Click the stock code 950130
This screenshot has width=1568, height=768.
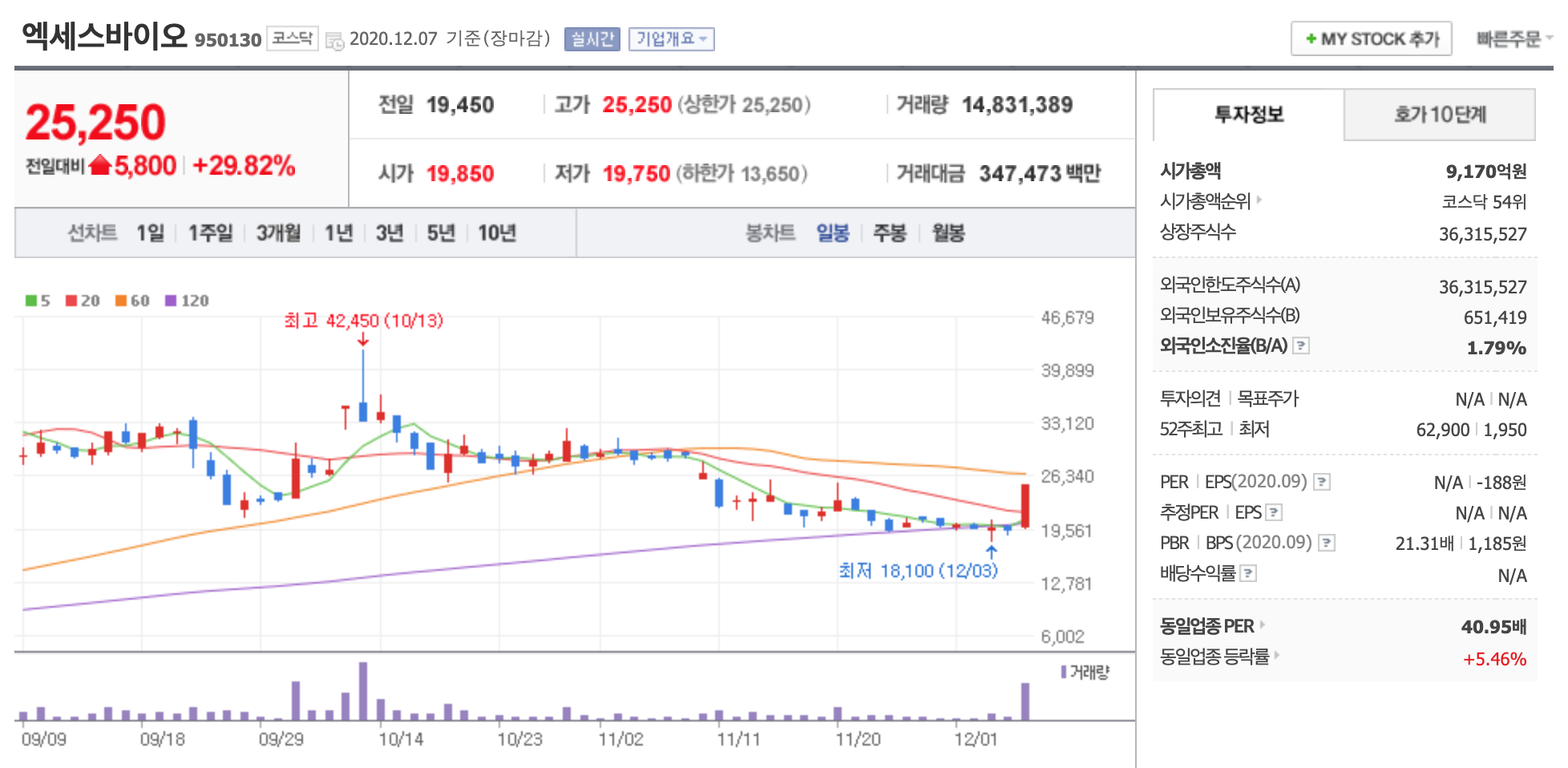(x=228, y=40)
